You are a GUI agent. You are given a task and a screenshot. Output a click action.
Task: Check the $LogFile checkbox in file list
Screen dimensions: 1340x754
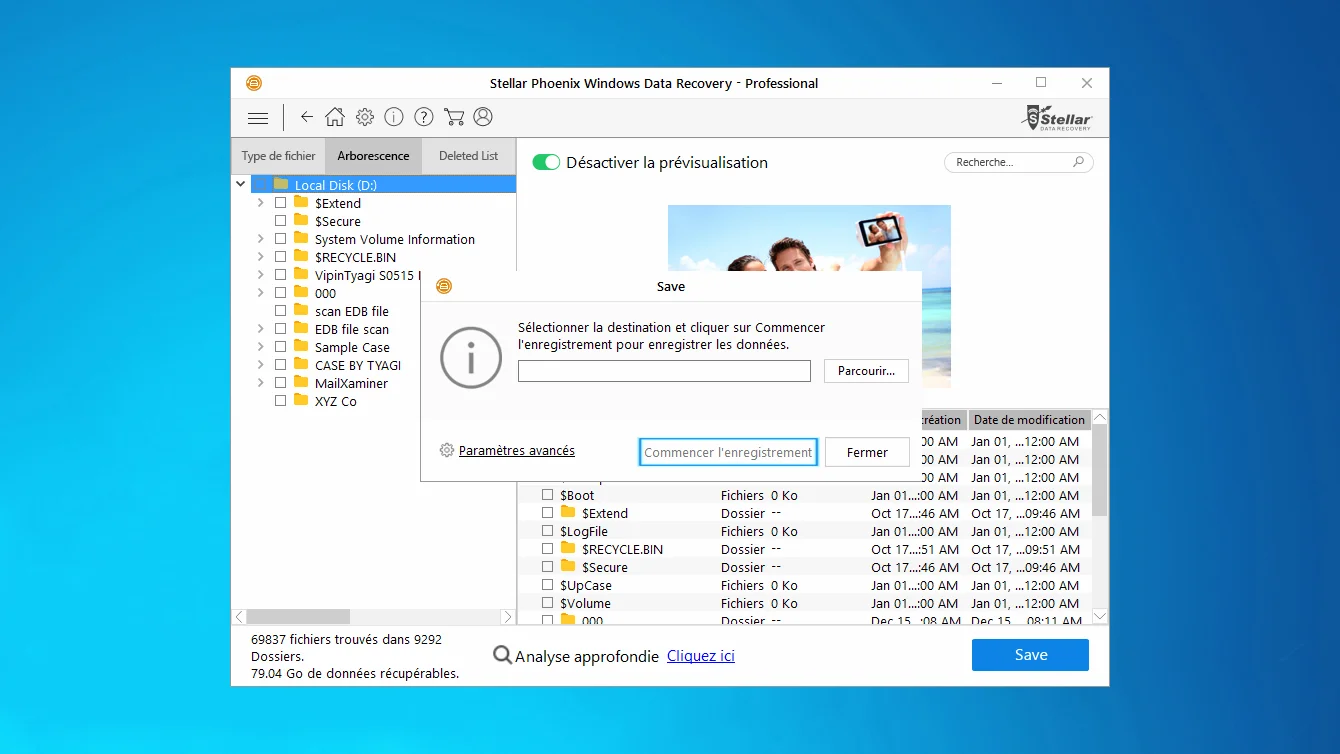click(x=547, y=531)
